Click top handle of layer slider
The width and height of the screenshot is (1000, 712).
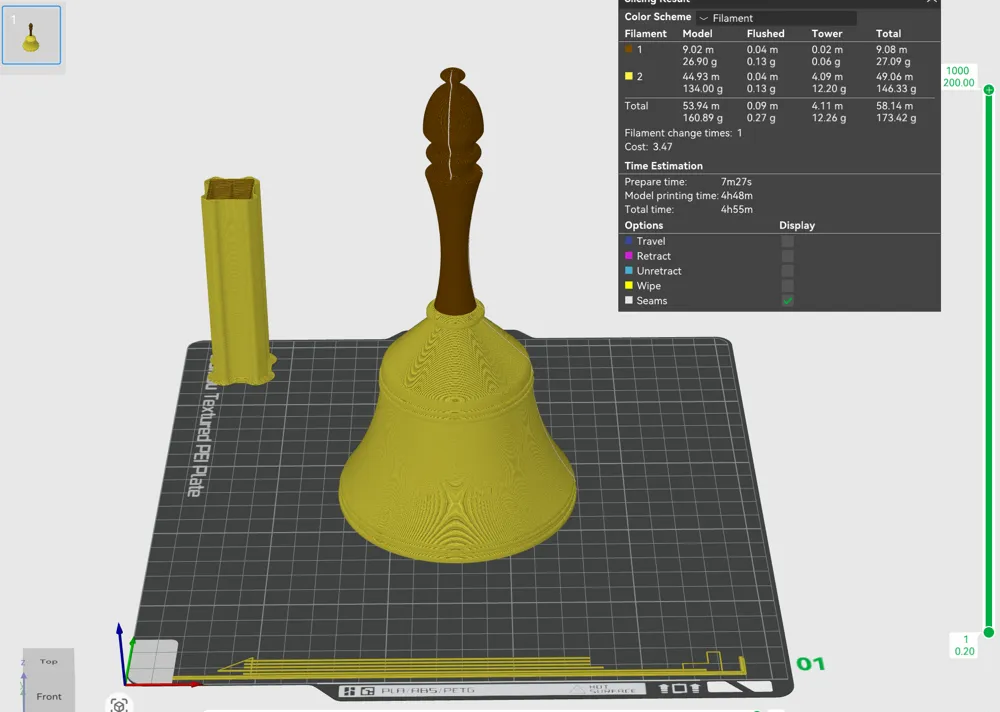click(x=989, y=90)
